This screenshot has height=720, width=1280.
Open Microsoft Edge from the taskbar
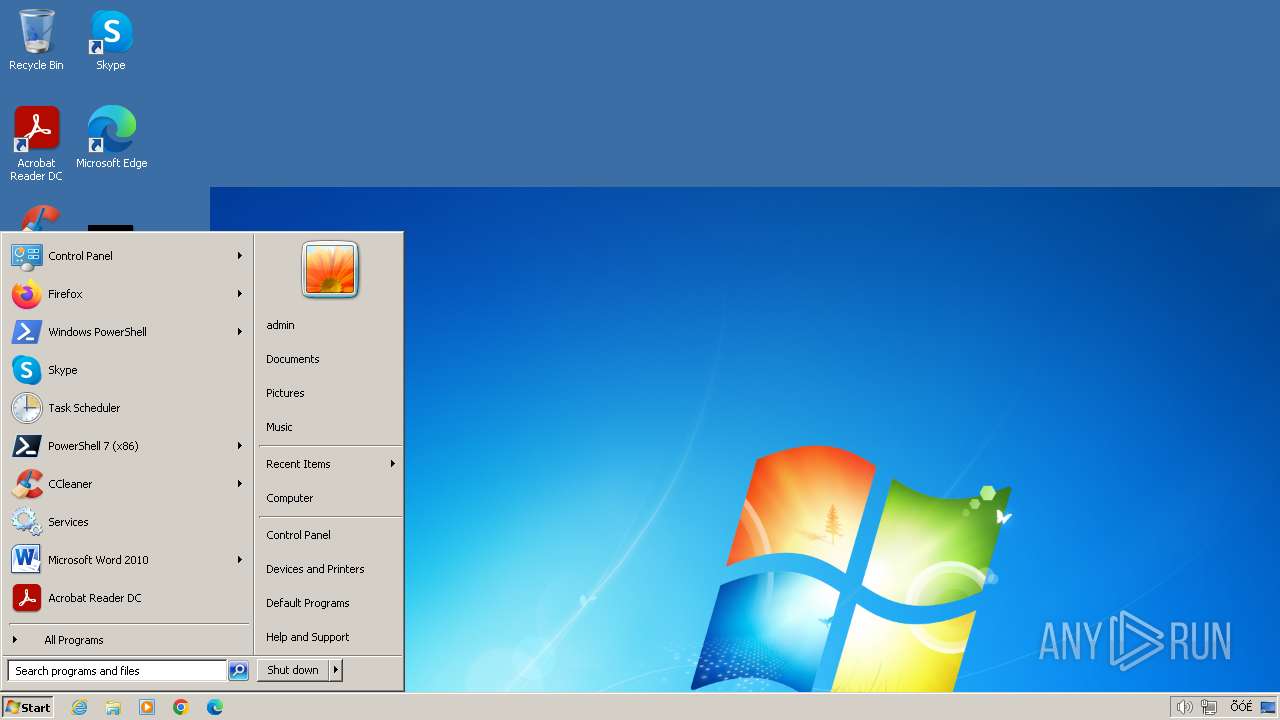point(215,707)
